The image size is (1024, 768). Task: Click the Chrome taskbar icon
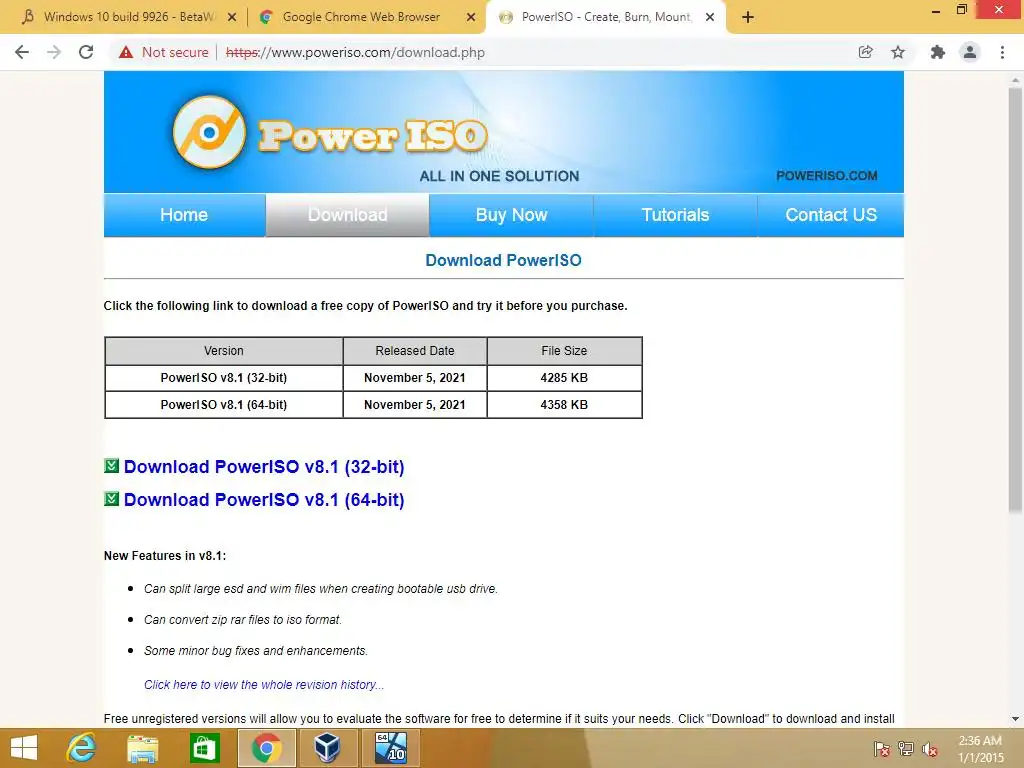[x=266, y=748]
